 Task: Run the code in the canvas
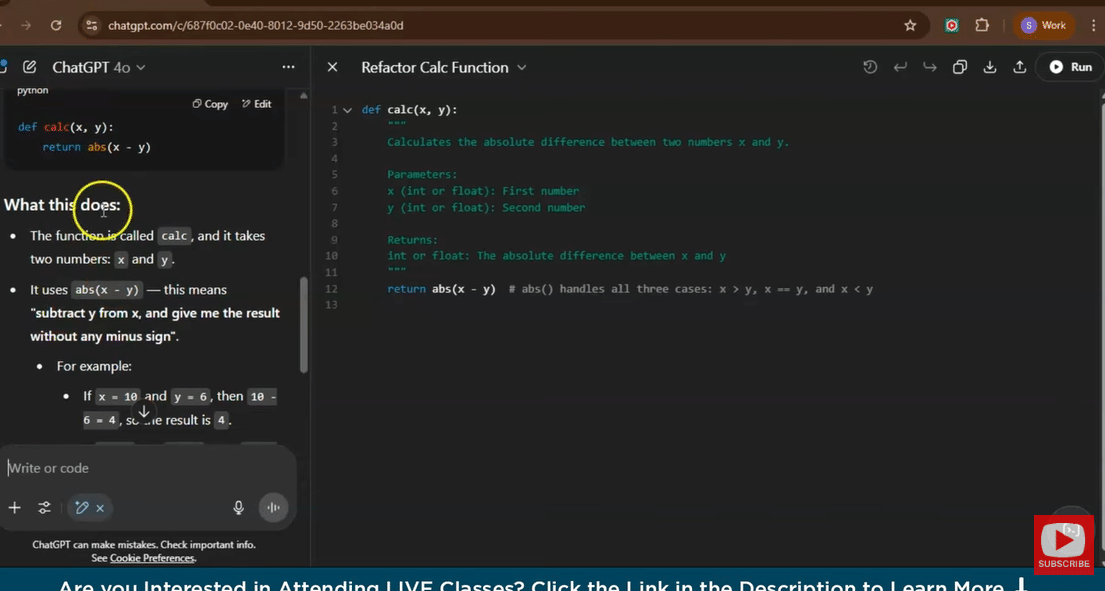[1070, 67]
